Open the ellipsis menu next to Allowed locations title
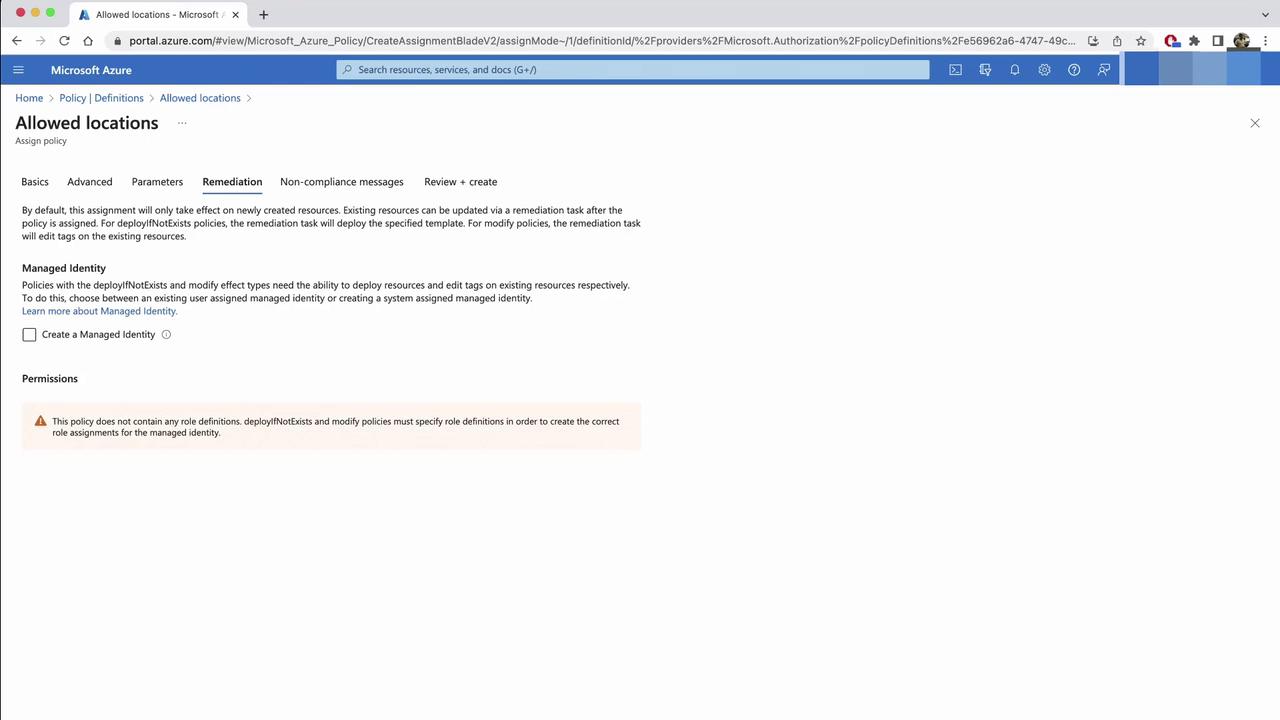Screen dimensions: 1280x720 point(182,123)
